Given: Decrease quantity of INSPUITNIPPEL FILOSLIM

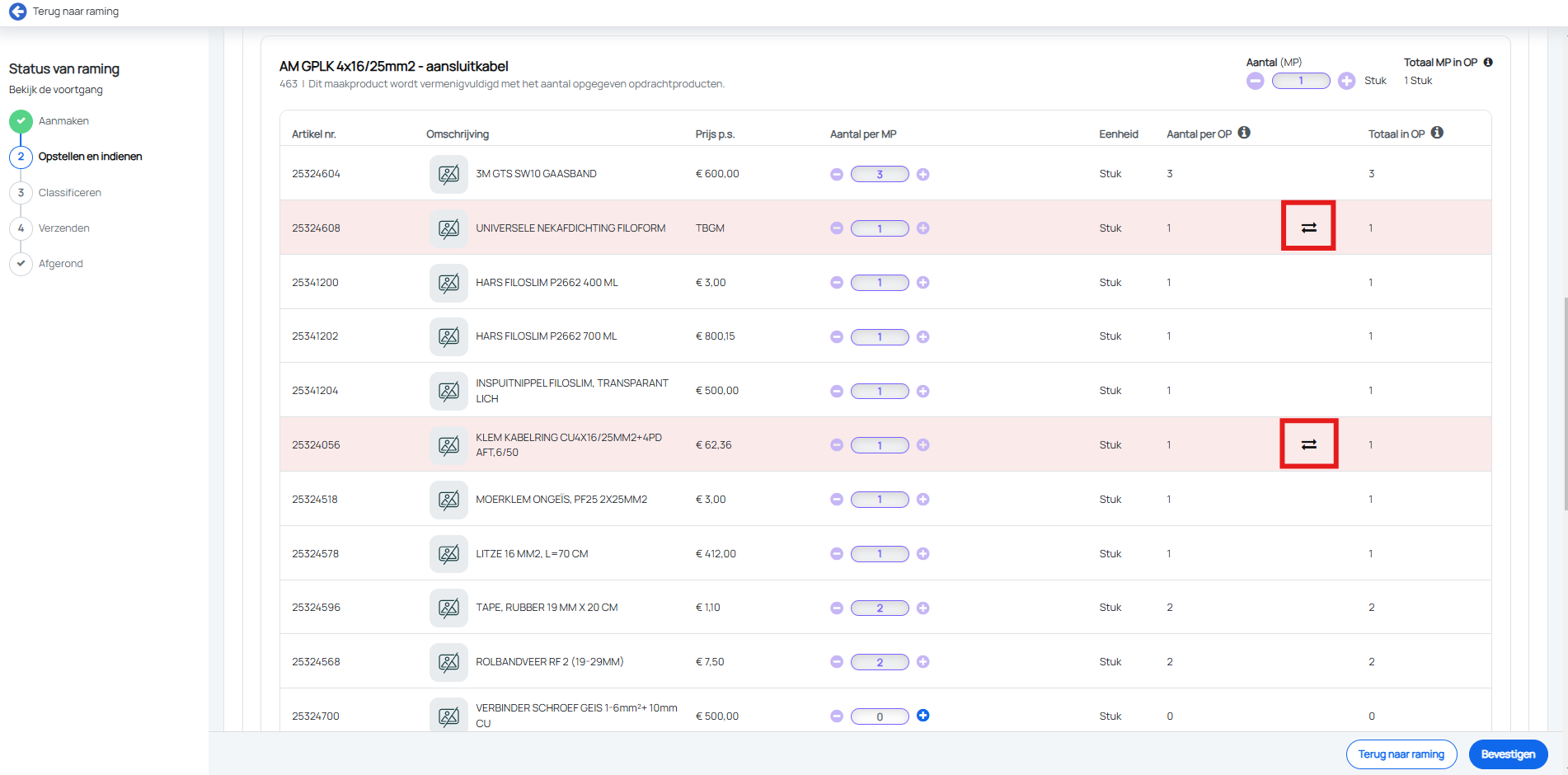Looking at the screenshot, I should [837, 391].
